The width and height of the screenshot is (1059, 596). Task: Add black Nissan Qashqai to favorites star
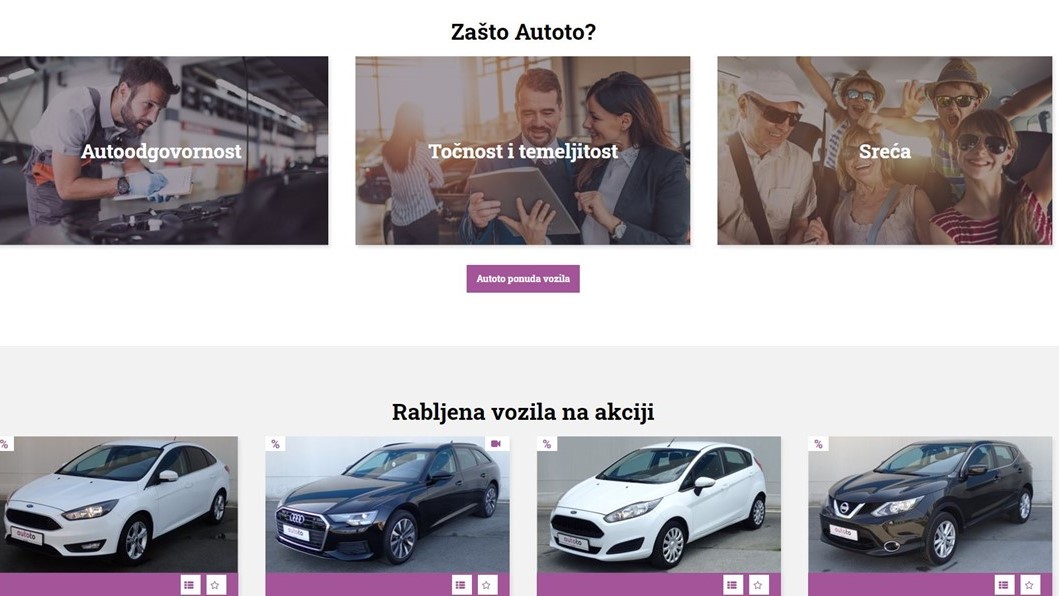click(x=1030, y=585)
